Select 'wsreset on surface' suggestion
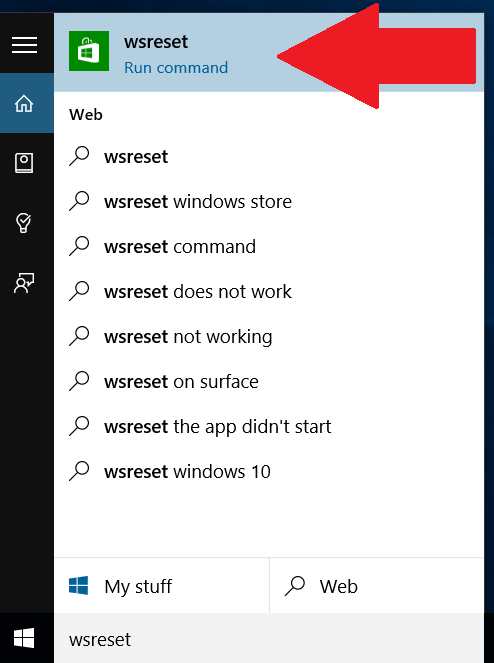 click(269, 381)
